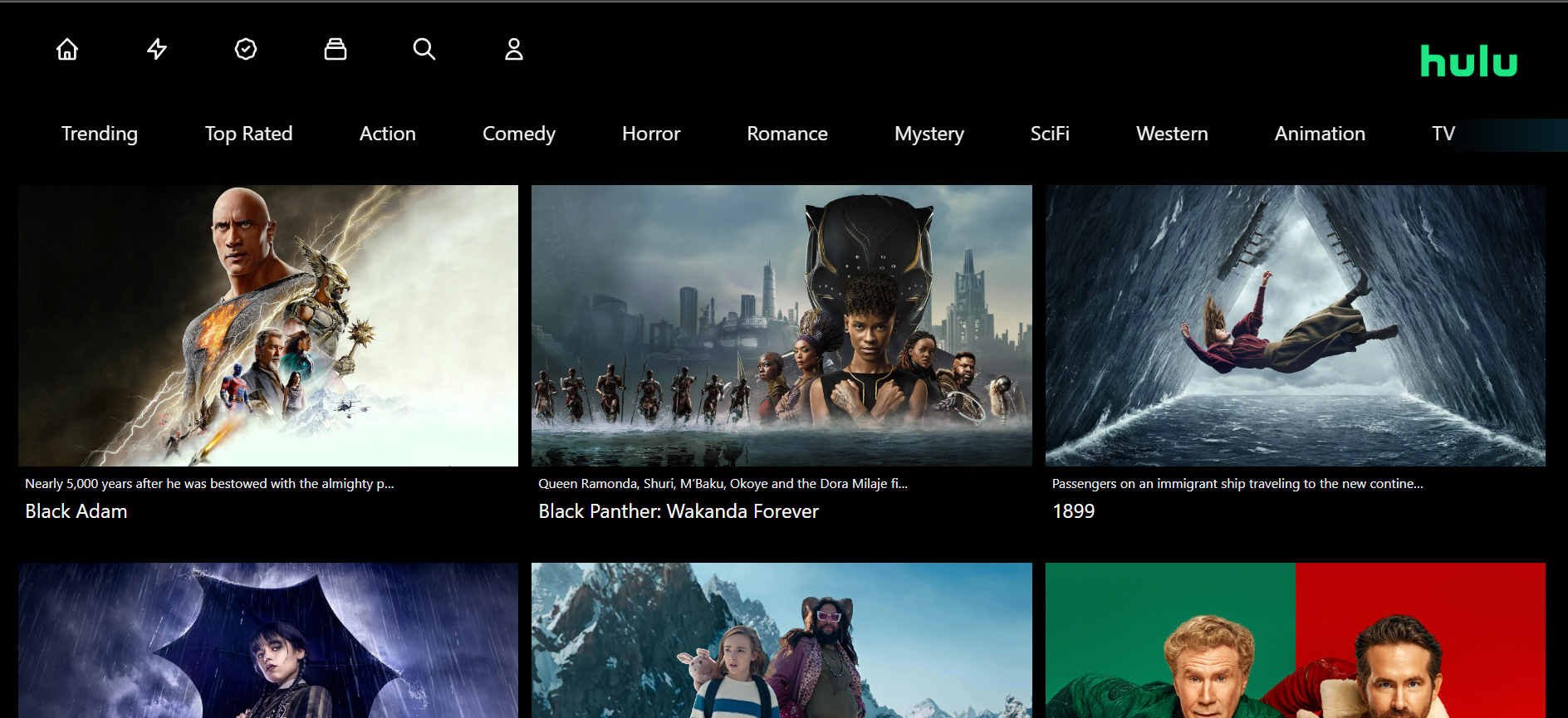Open the collections stack icon
Screen dimensions: 1568x718
pos(336,50)
